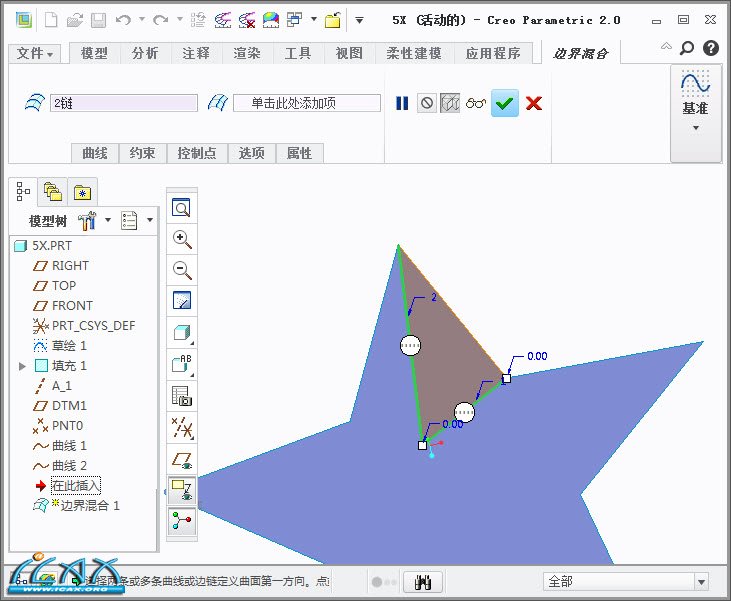Toggle the verify mode glasses icon
Screen dimensions: 731x601
tap(476, 103)
